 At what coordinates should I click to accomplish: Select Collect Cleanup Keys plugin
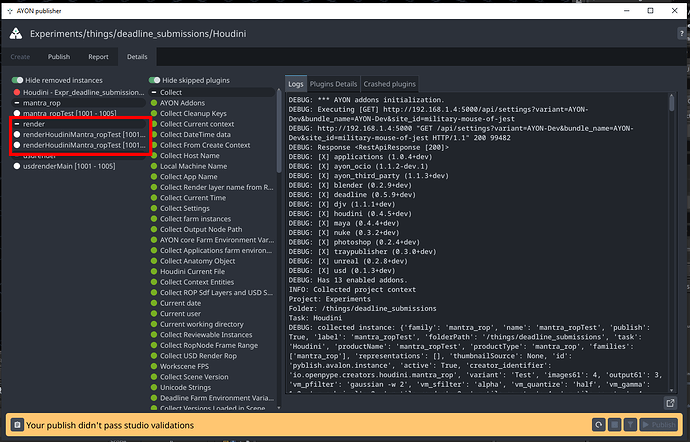(212, 114)
